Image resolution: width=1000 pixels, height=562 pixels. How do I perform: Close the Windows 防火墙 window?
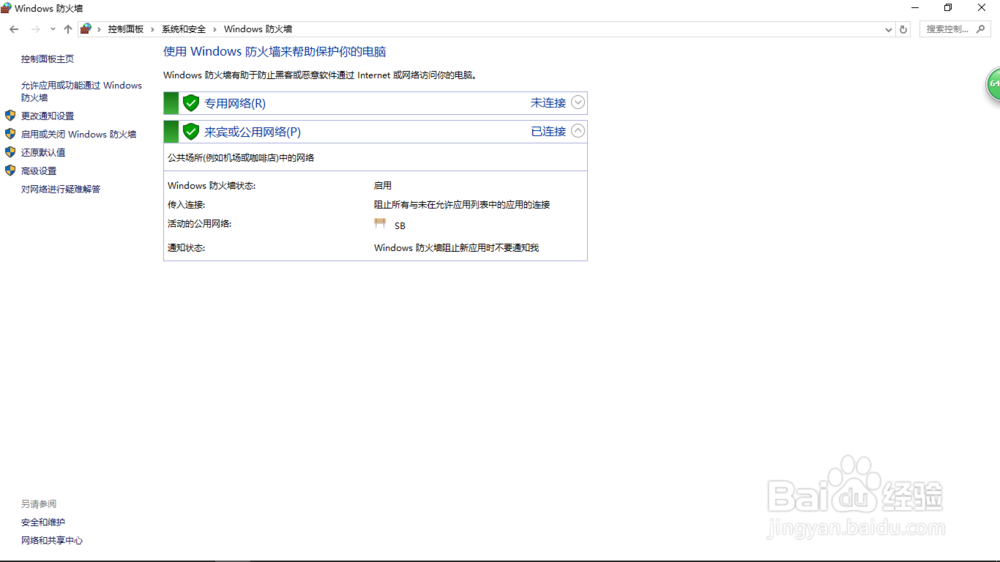pyautogui.click(x=982, y=8)
